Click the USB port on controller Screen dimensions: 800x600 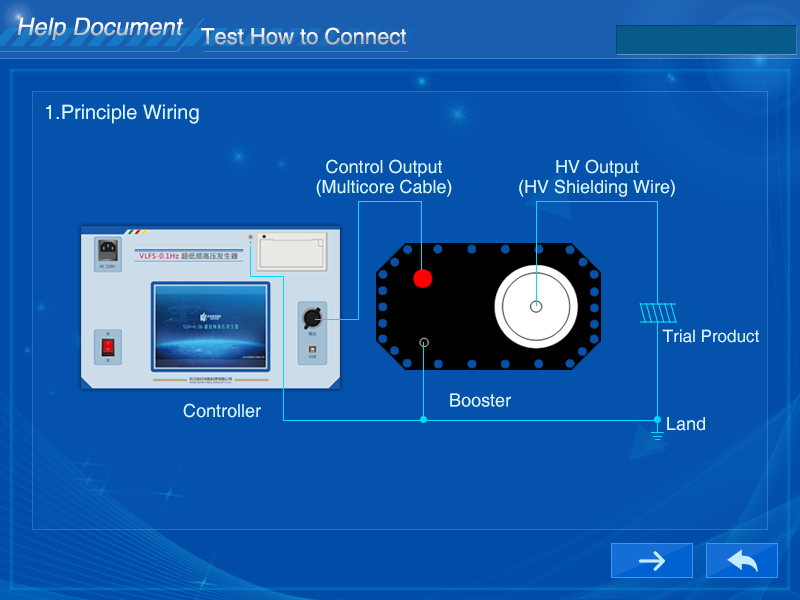(x=312, y=348)
